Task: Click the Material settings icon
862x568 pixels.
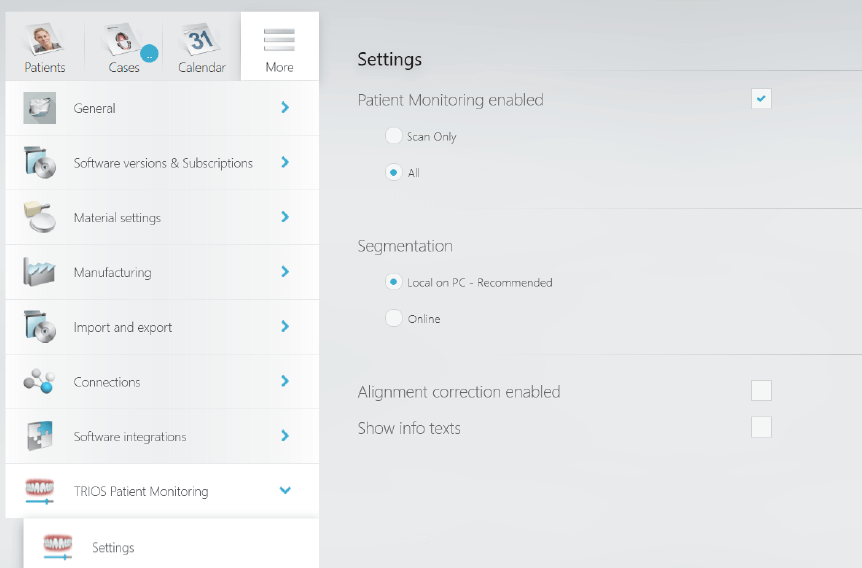Action: (40, 217)
